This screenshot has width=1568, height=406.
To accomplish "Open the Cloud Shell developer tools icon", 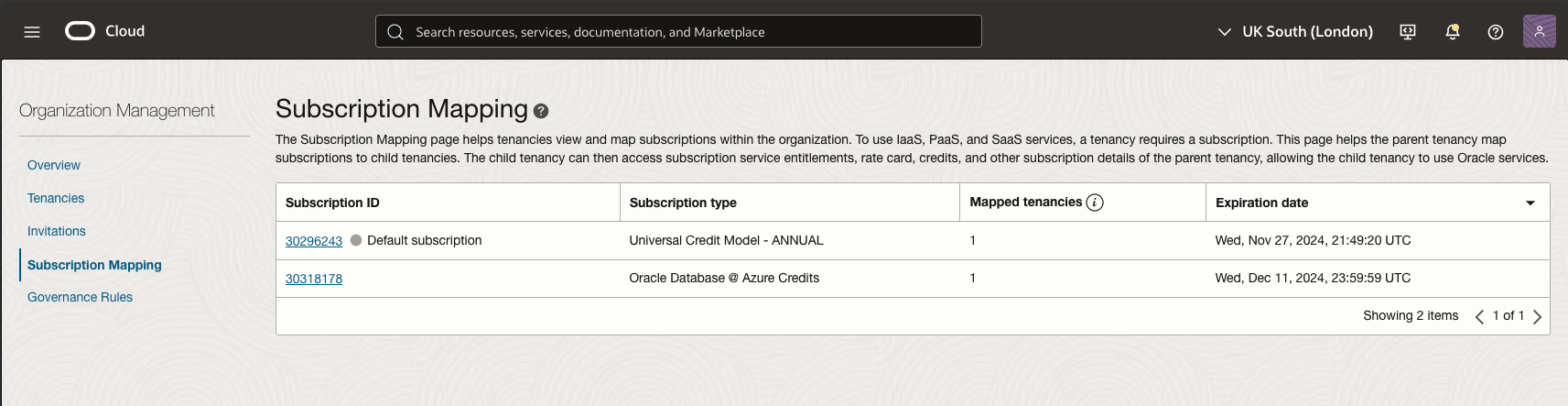I will 1408,32.
